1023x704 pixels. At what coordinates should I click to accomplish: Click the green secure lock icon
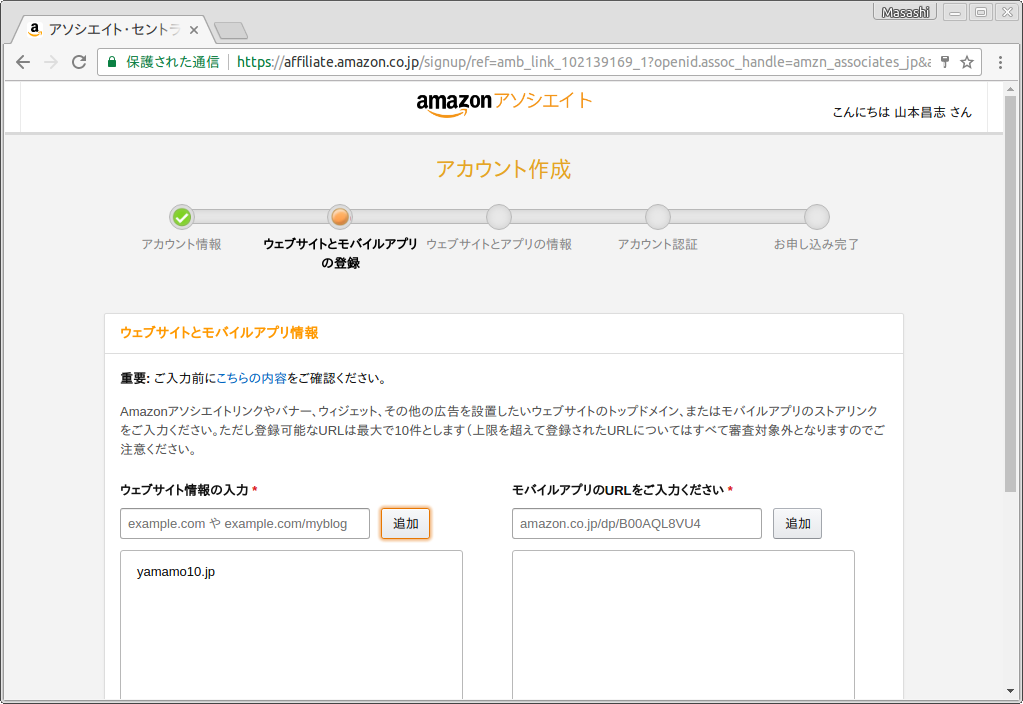coord(112,62)
